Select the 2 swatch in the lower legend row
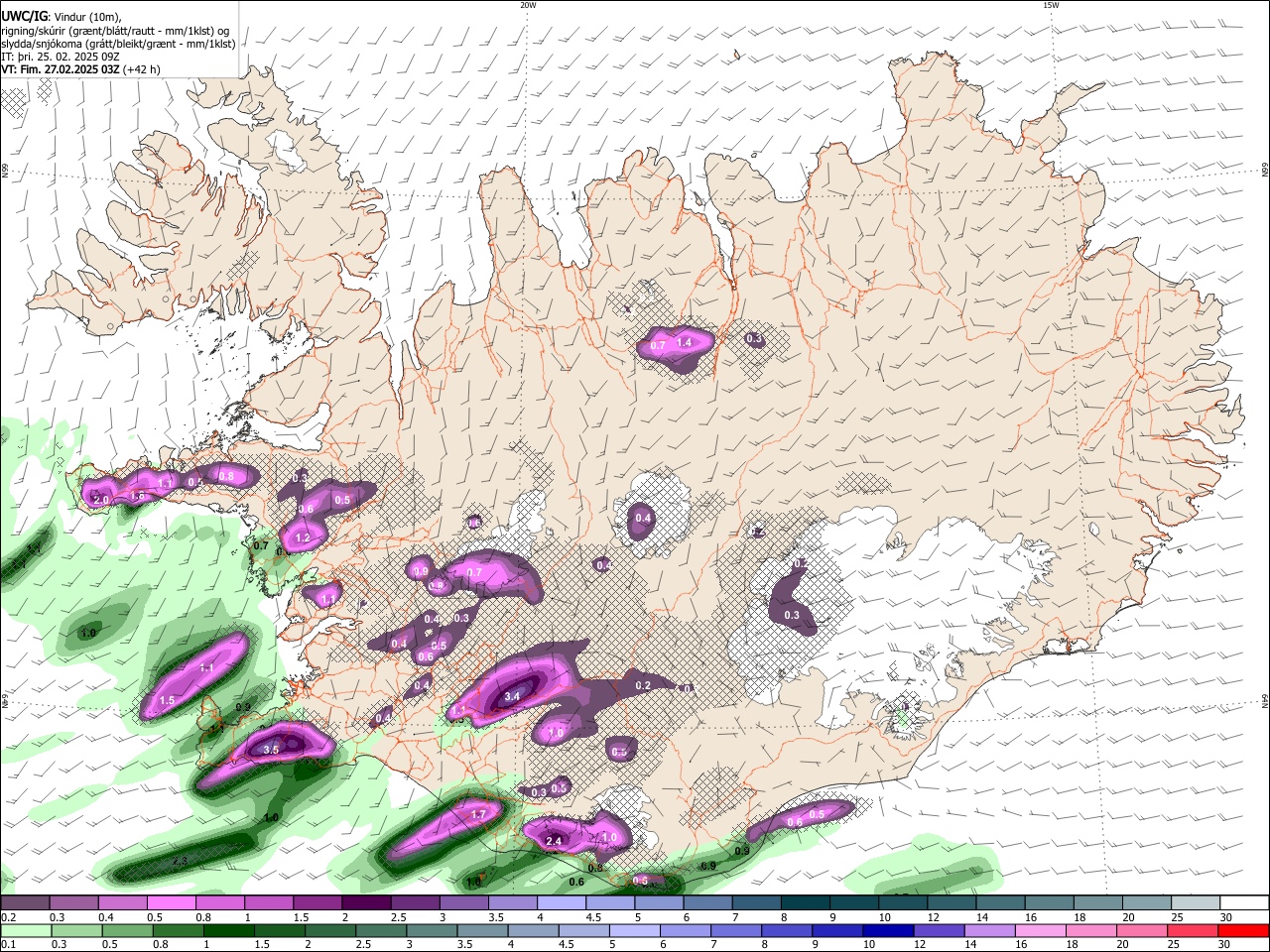 coord(330,931)
